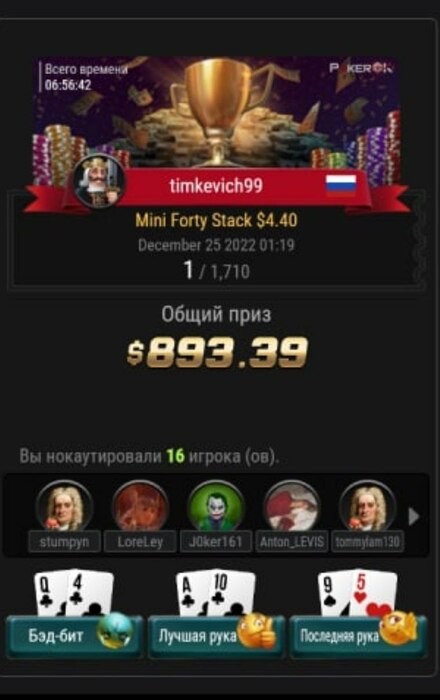Open LoreLey's player avatar
This screenshot has width=440, height=700.
(140, 506)
